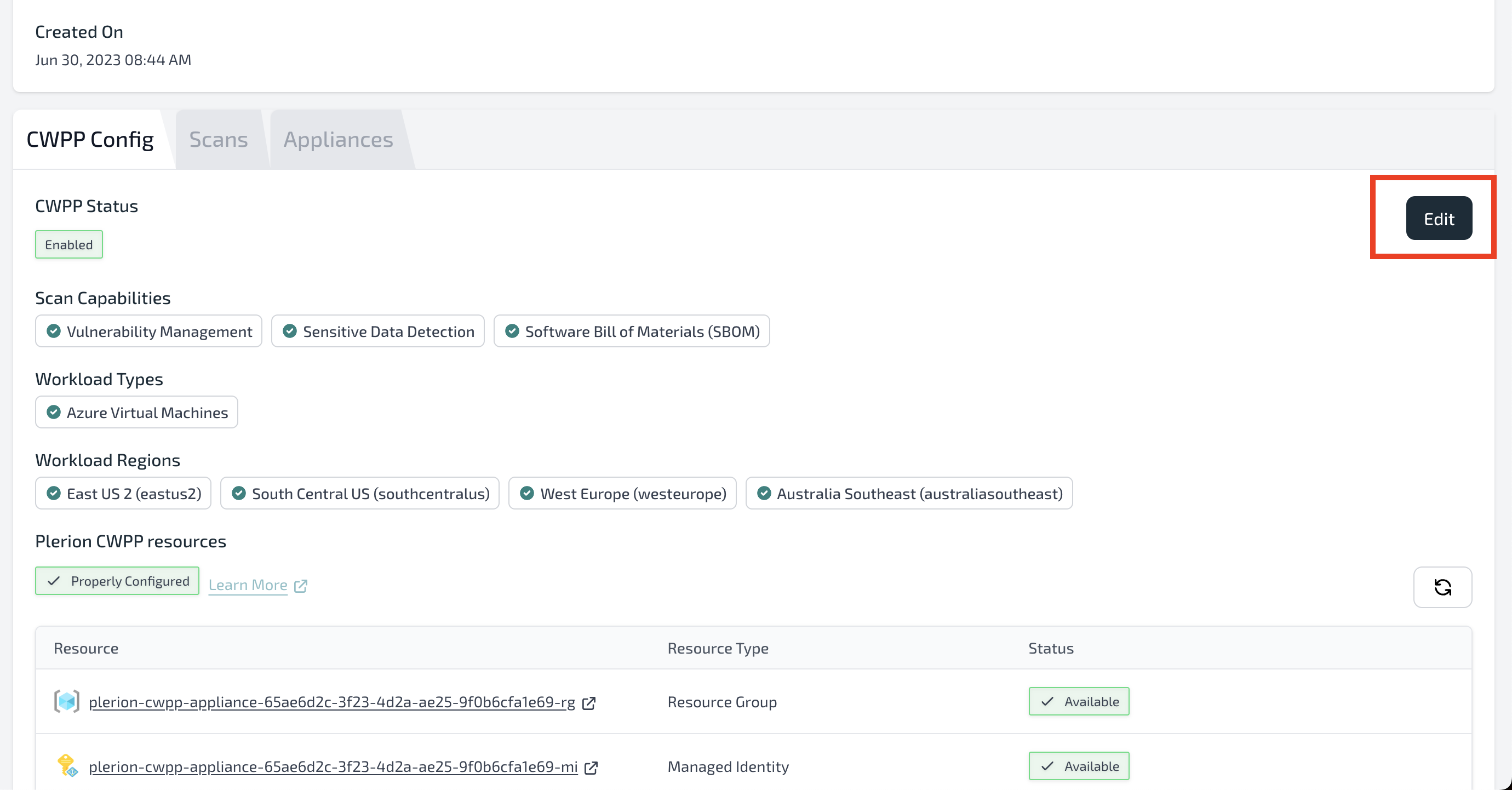Click the 'Plerion CWPP resources' heading
Image resolution: width=1512 pixels, height=790 pixels.
coord(130,541)
